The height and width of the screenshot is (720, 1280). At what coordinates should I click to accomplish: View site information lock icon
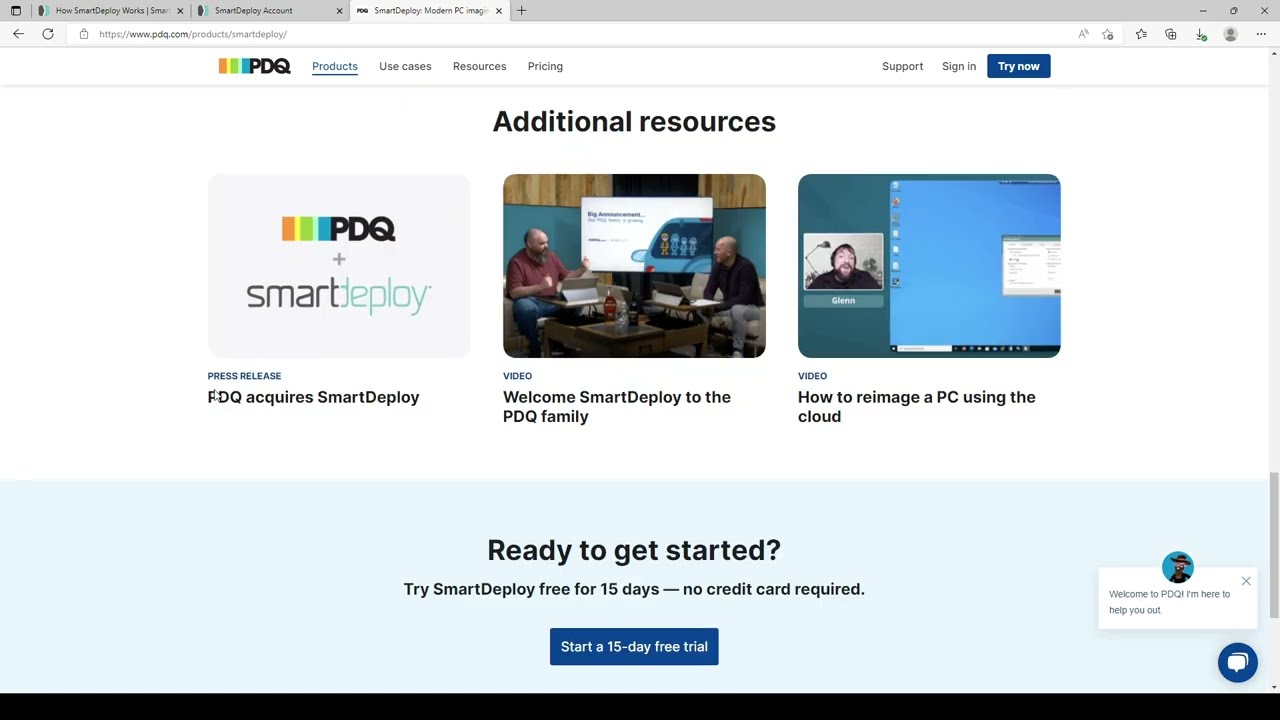pos(84,34)
